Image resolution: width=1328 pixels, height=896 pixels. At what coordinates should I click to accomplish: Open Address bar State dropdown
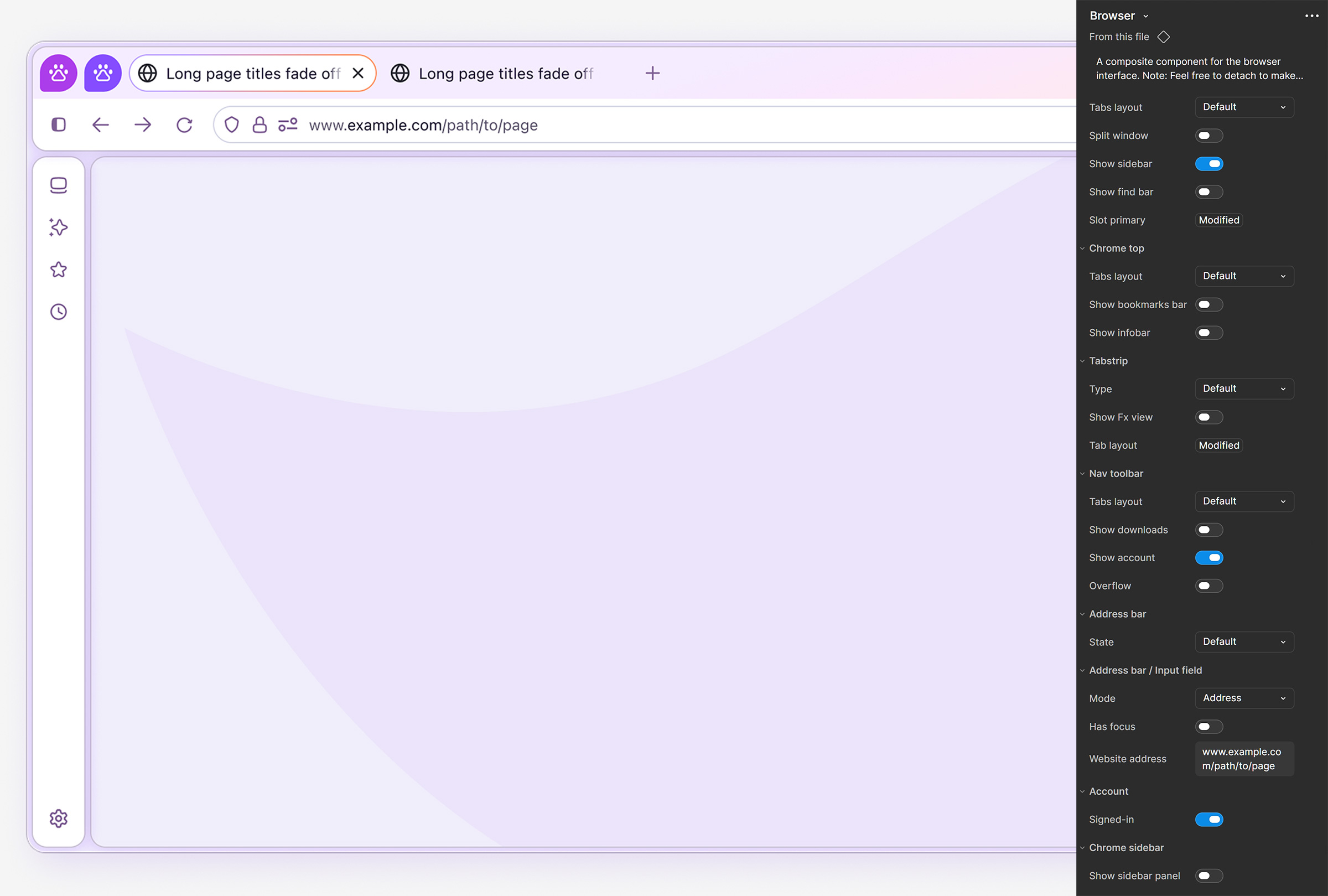click(x=1244, y=642)
